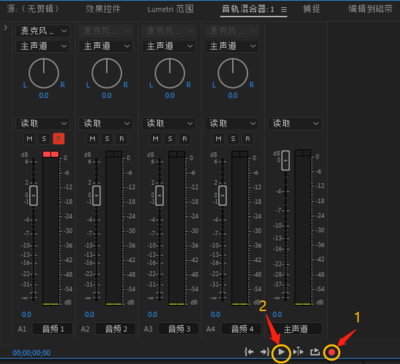Screen dimensions: 400x364
Task: Solo track Audio 4 with S button
Action: (233, 139)
